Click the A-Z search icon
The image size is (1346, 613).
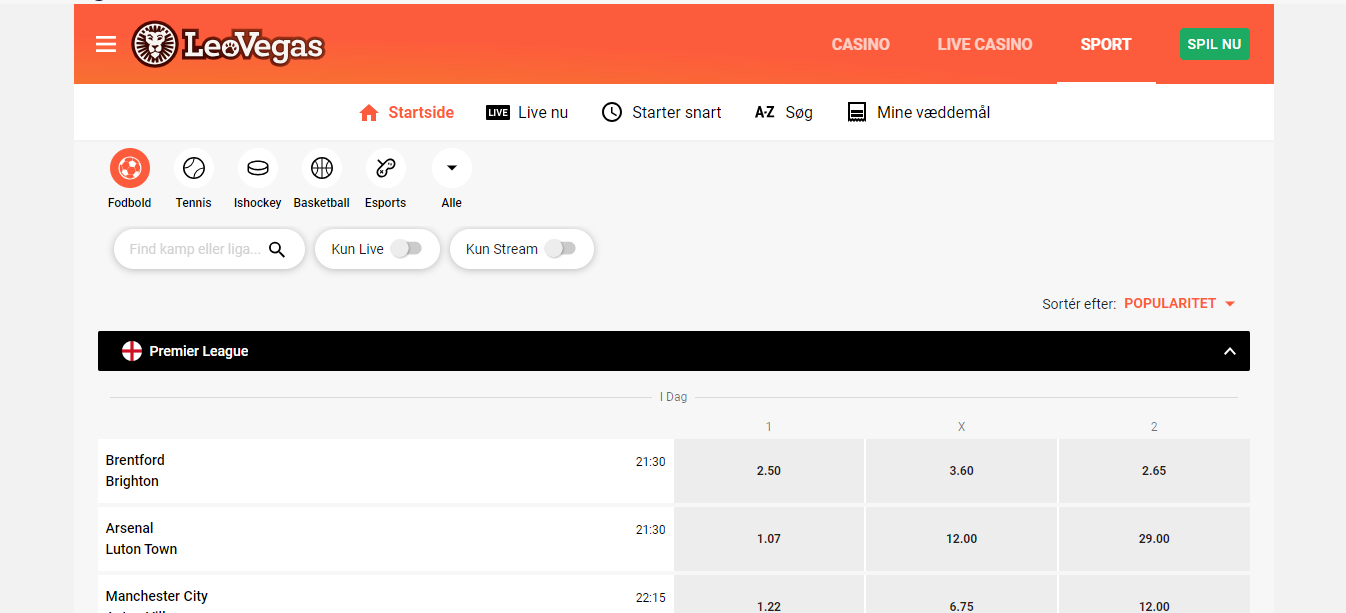point(765,113)
